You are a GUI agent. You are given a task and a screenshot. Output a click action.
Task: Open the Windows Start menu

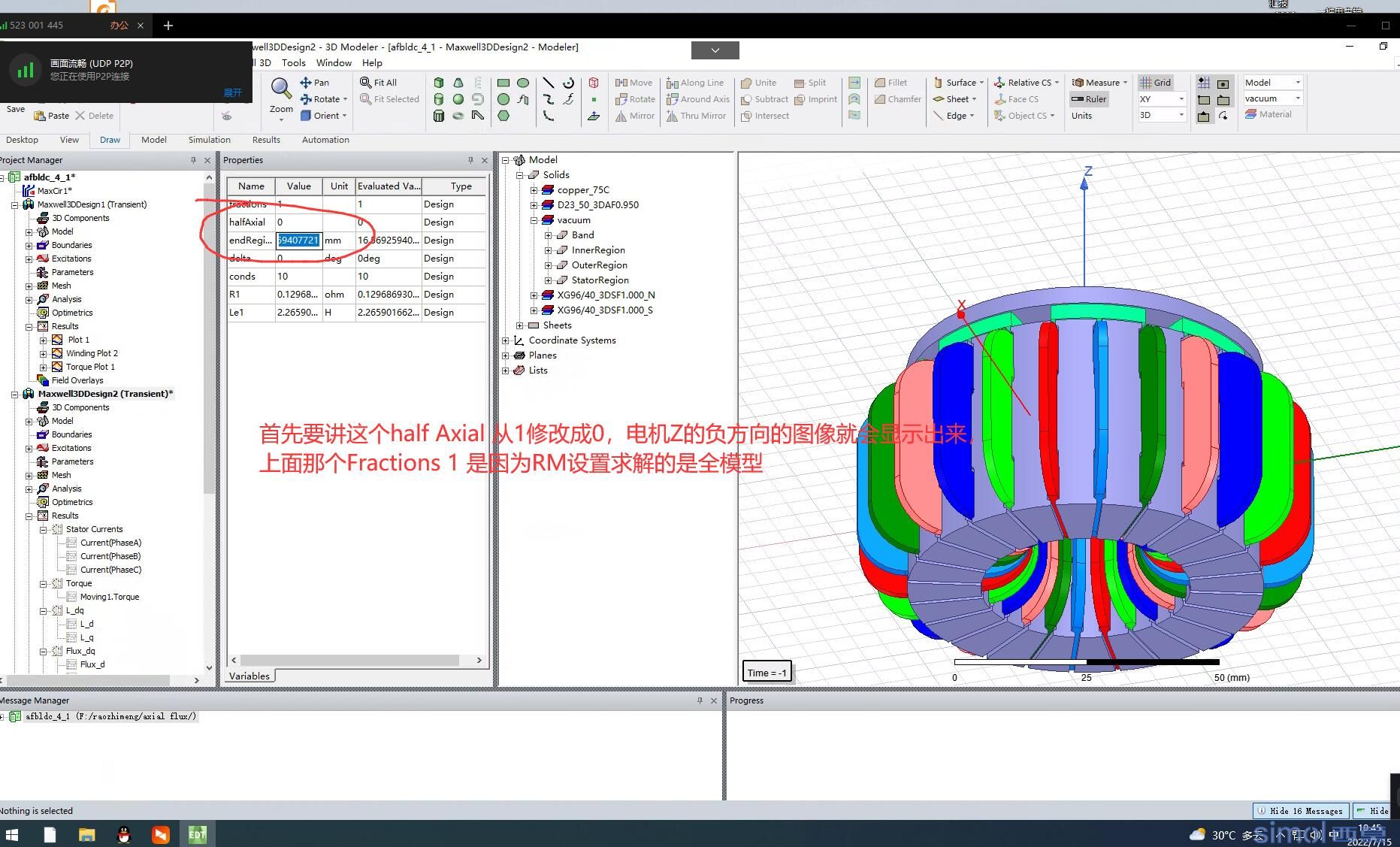(12, 834)
